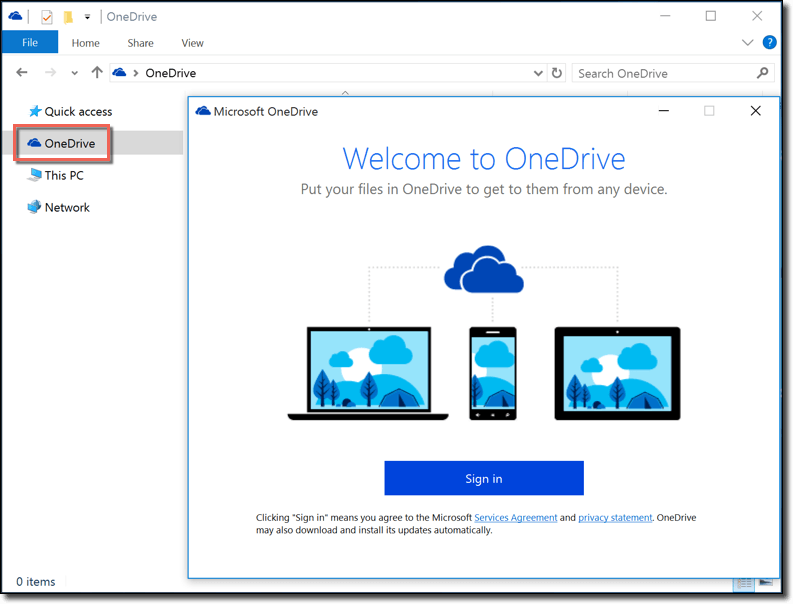Open the recent locations dropdown arrow
The height and width of the screenshot is (604, 793).
coord(74,73)
